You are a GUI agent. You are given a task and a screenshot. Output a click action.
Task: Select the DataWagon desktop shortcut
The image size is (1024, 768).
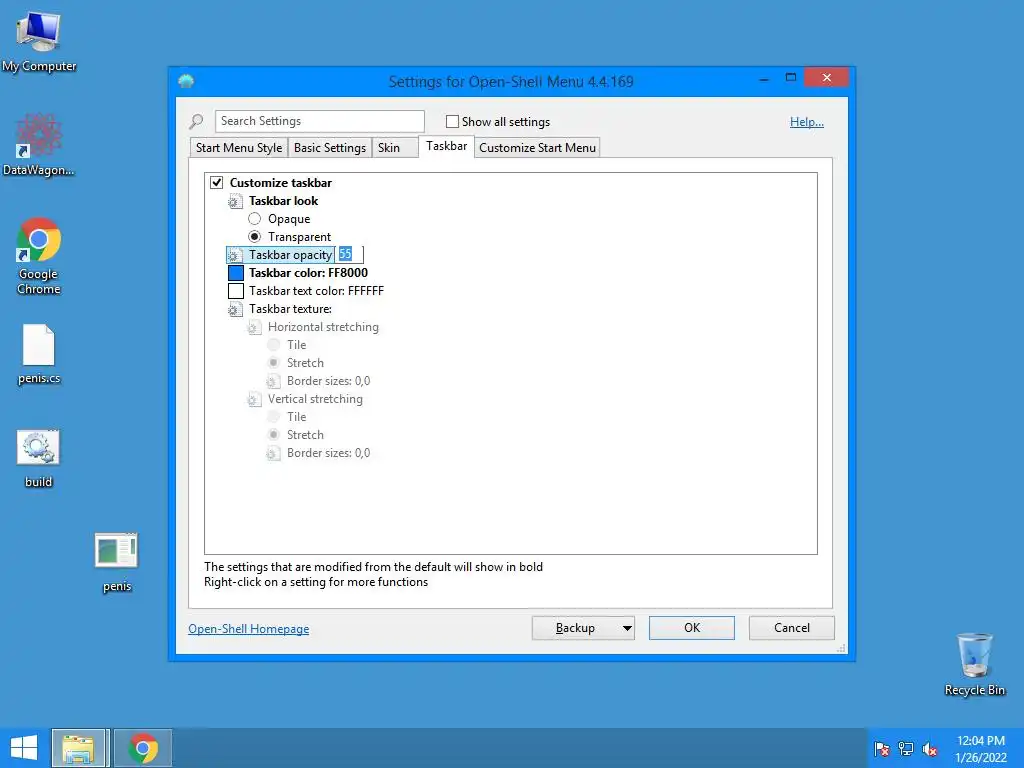pos(39,144)
